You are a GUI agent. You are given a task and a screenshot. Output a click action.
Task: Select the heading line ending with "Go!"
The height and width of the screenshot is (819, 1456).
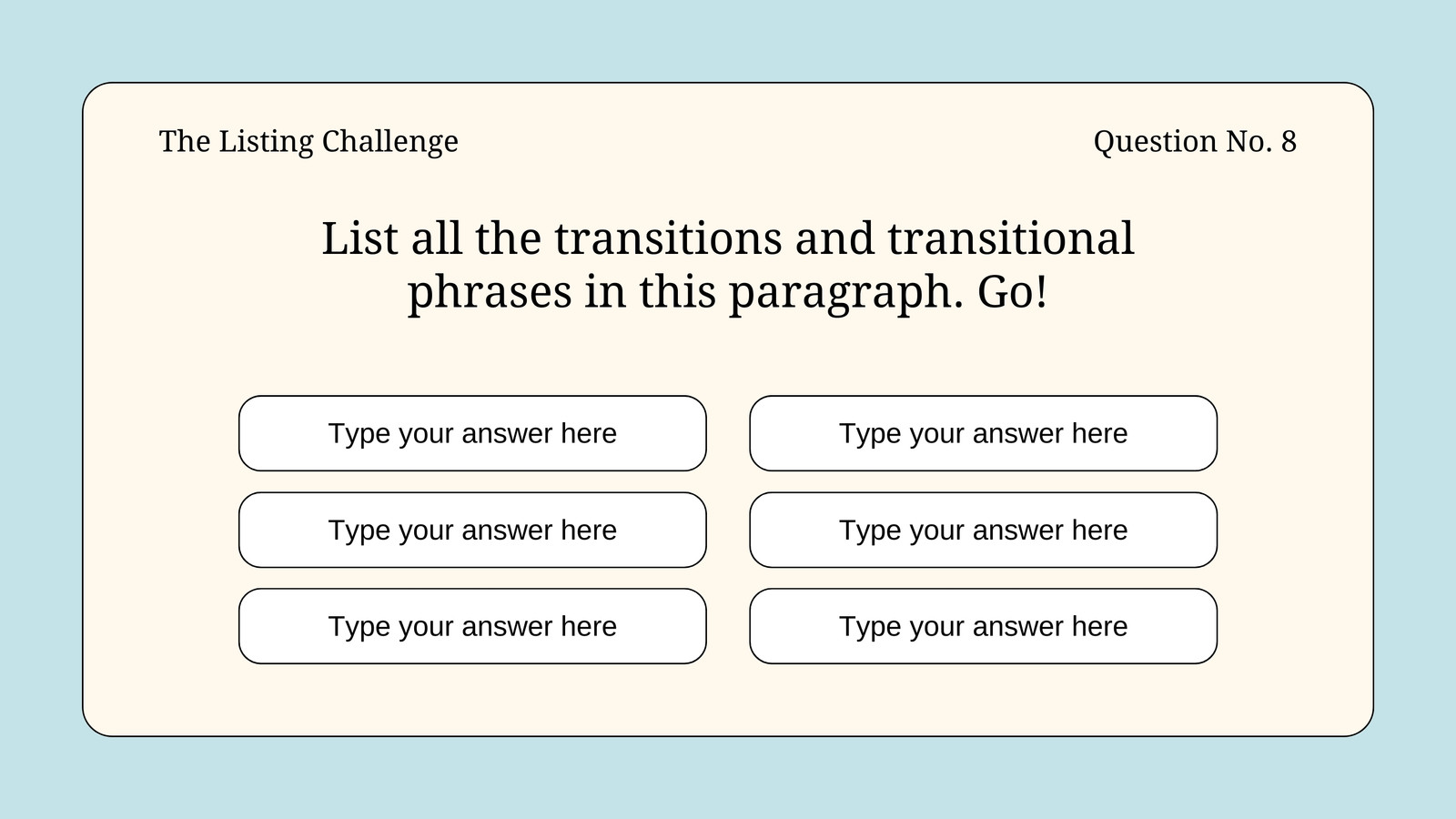tap(728, 293)
